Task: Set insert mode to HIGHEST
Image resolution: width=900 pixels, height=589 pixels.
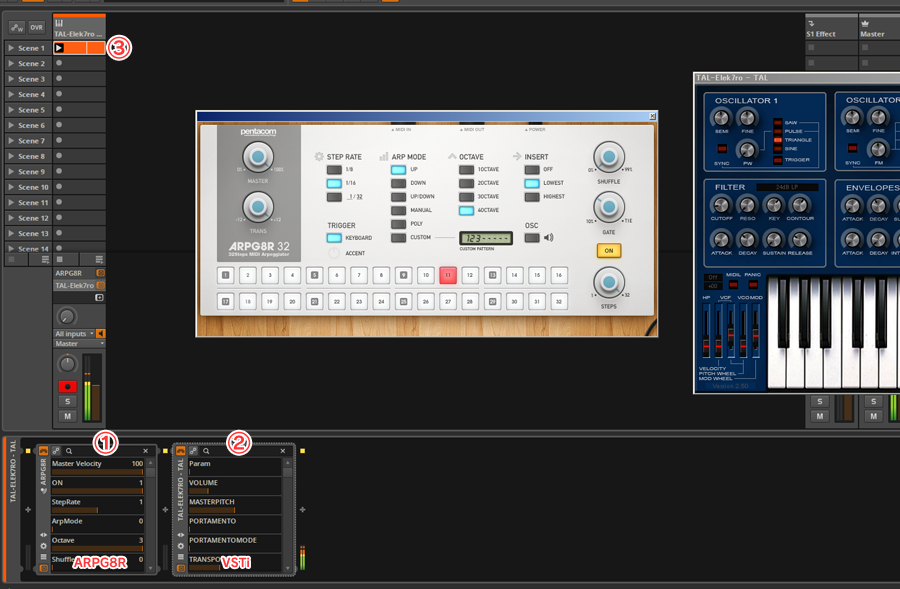Action: coord(532,197)
